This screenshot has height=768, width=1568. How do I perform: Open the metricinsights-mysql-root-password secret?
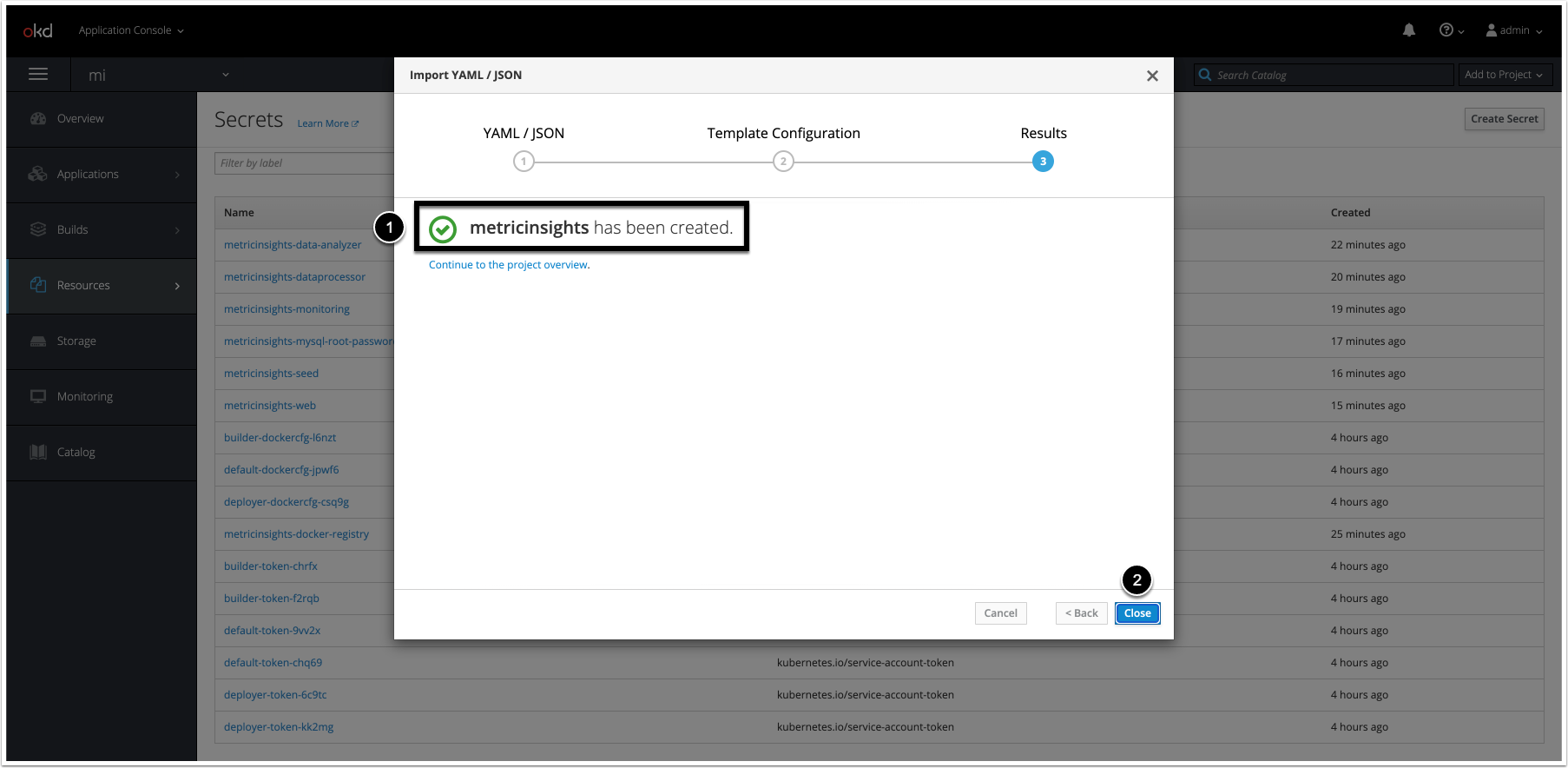[x=309, y=341]
